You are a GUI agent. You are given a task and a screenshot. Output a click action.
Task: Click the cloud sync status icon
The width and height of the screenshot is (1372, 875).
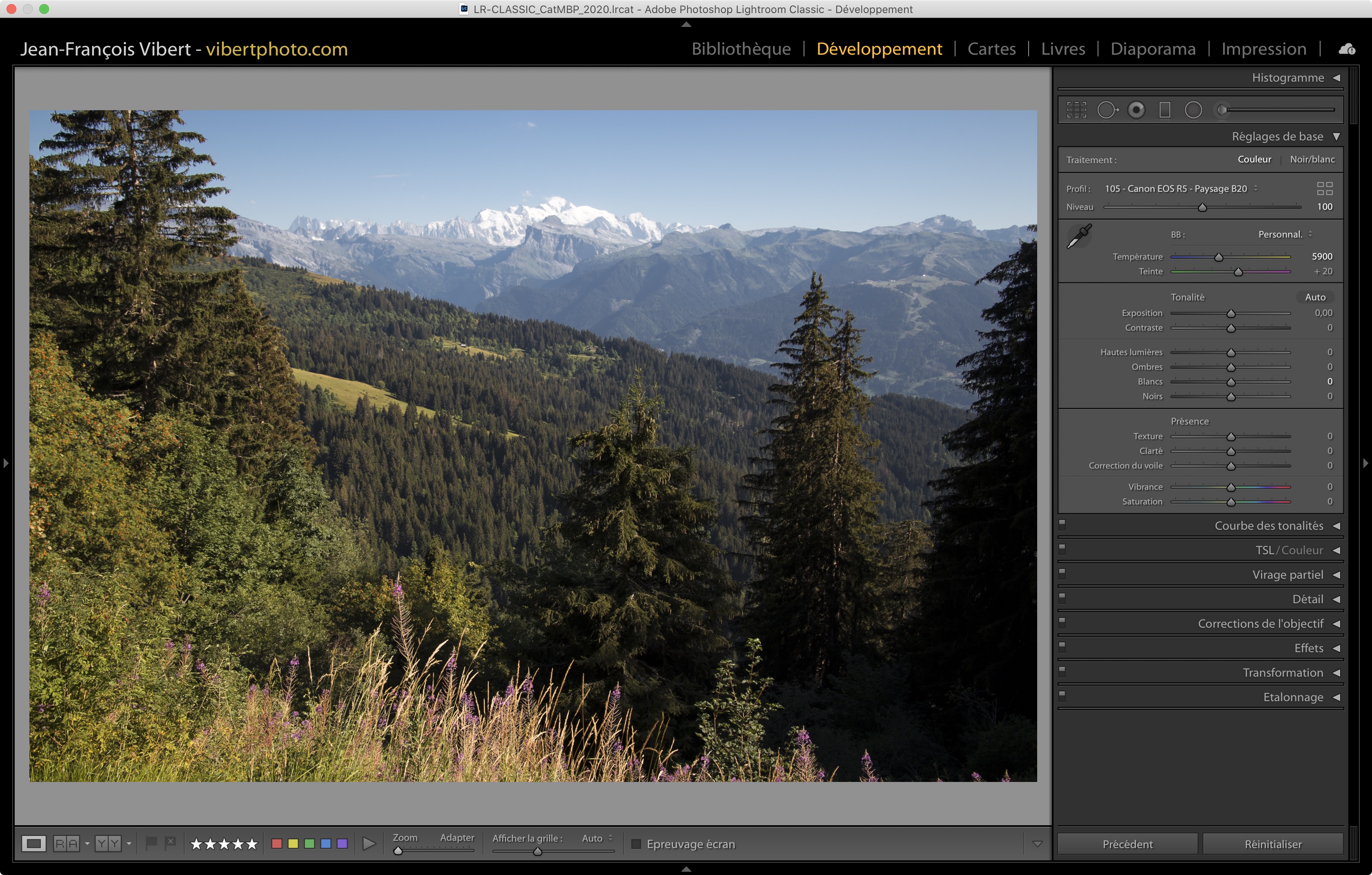pyautogui.click(x=1347, y=49)
